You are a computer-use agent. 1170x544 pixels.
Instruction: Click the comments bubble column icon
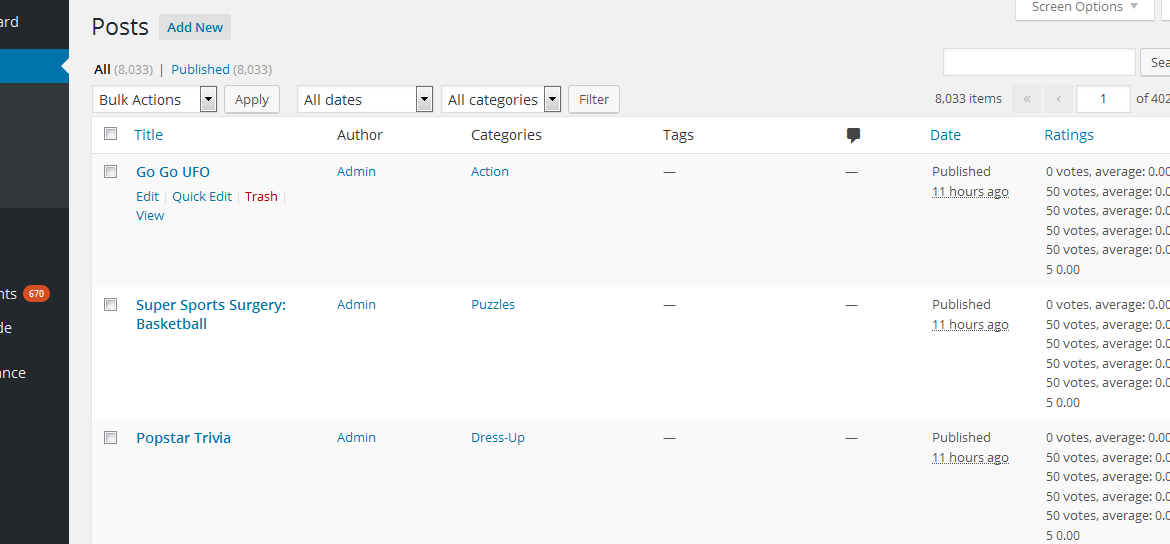(853, 135)
